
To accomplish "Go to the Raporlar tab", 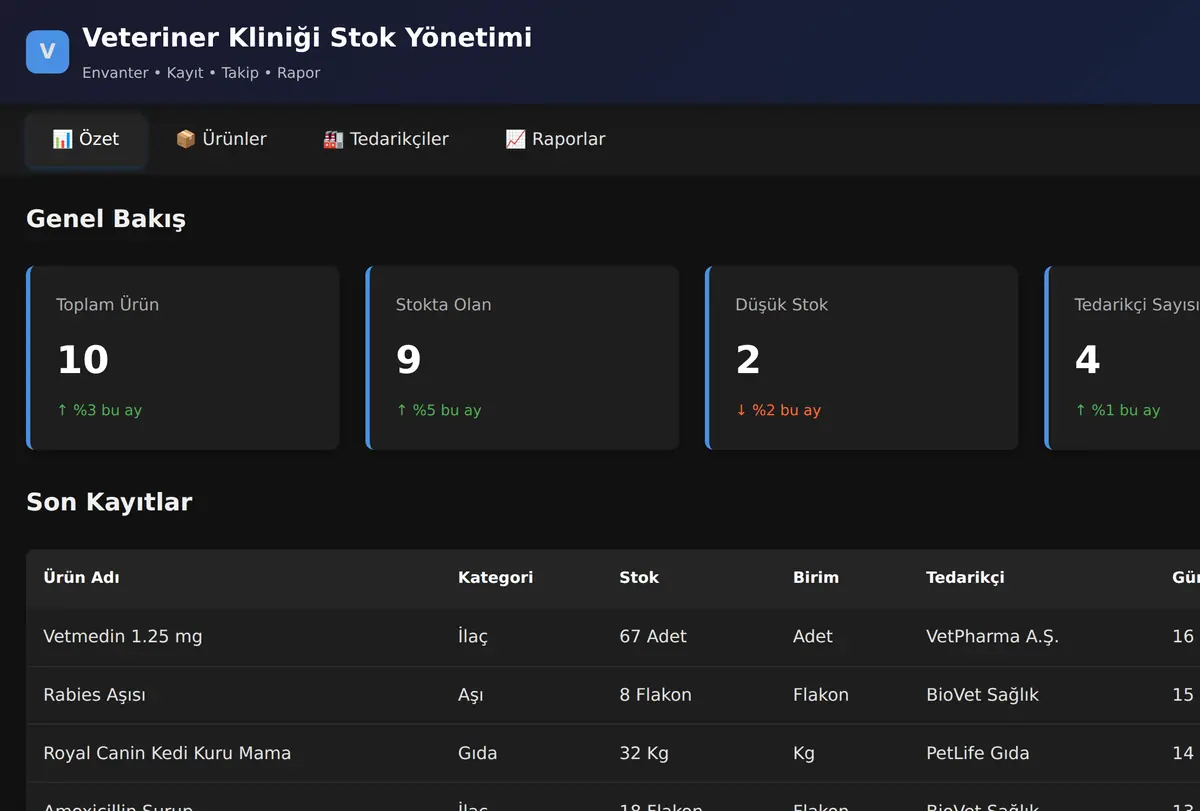I will pos(555,139).
